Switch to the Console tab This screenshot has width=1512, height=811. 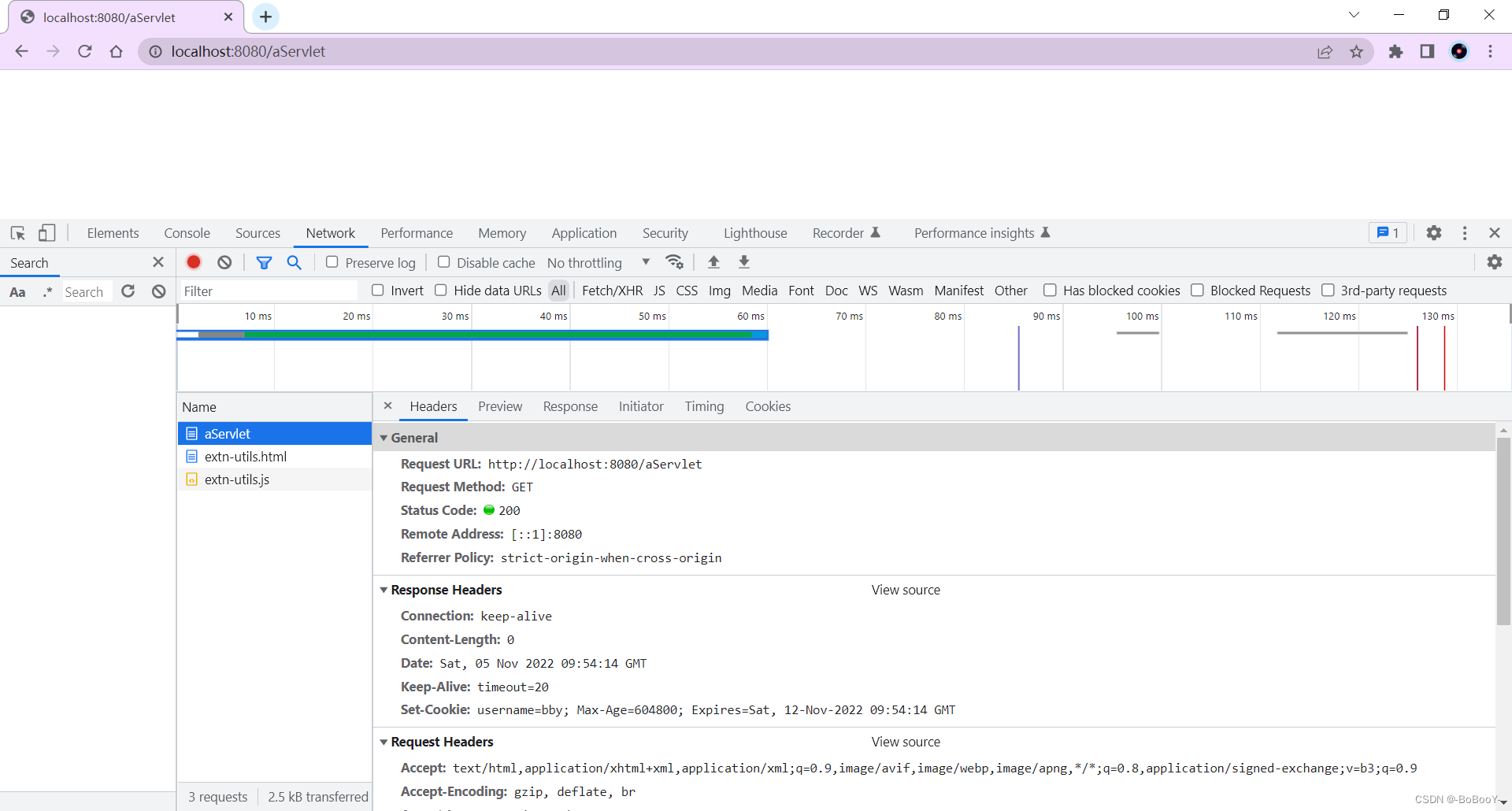pos(187,233)
